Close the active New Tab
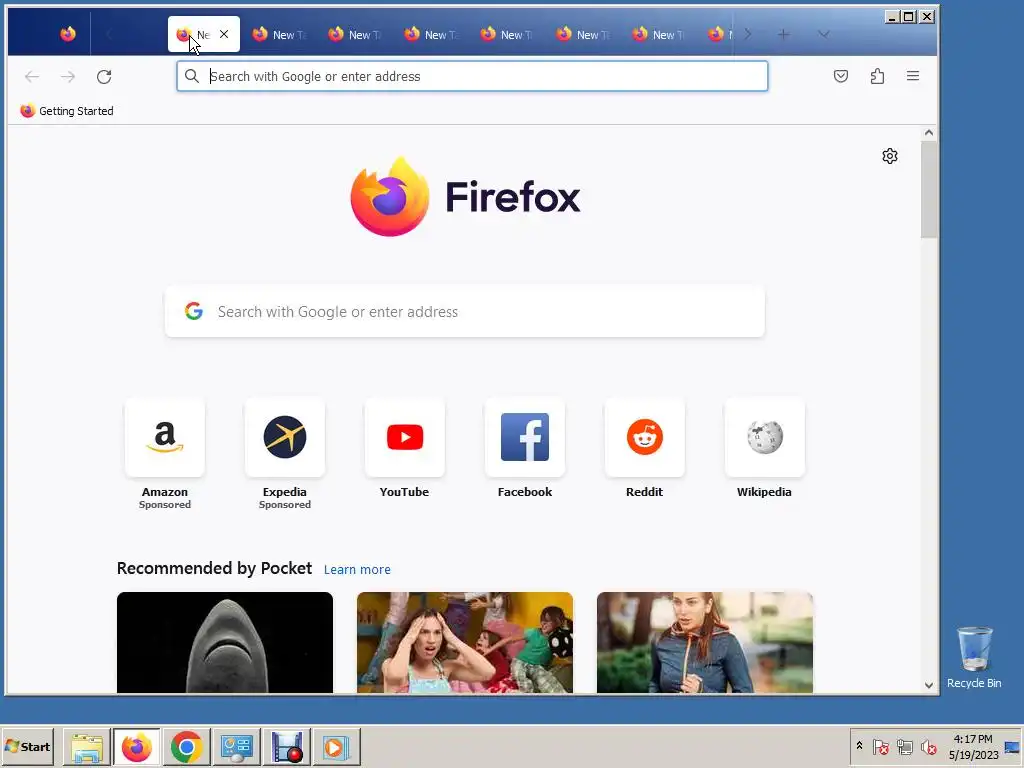This screenshot has height=768, width=1024. point(224,34)
